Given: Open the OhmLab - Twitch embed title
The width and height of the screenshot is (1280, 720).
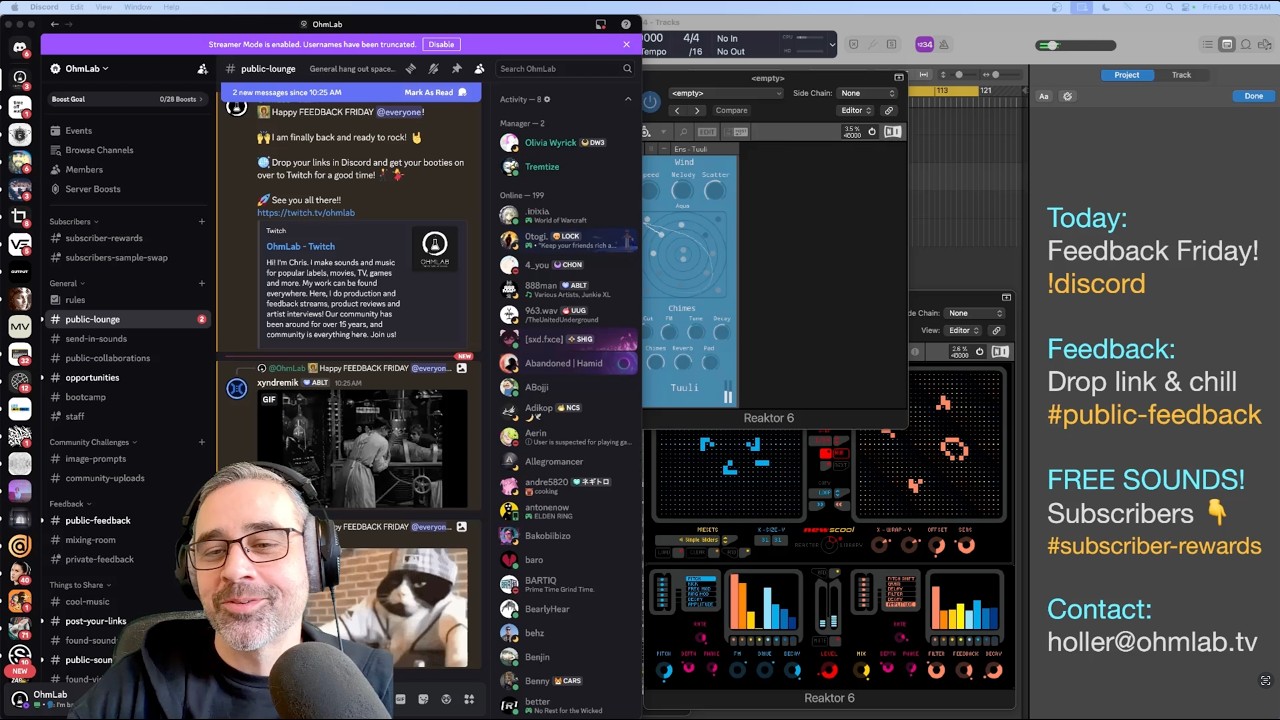Looking at the screenshot, I should pyautogui.click(x=300, y=246).
